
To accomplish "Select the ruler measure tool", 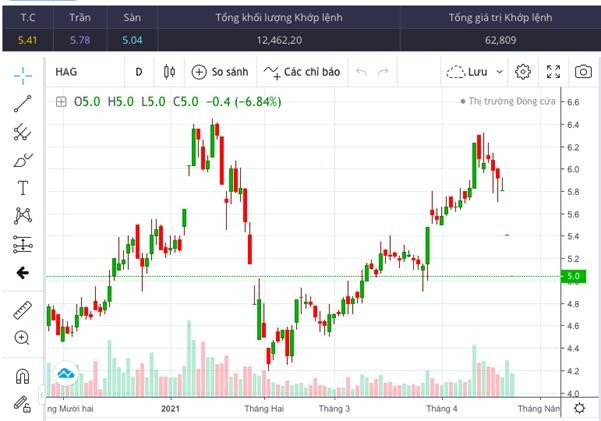I will (x=22, y=311).
